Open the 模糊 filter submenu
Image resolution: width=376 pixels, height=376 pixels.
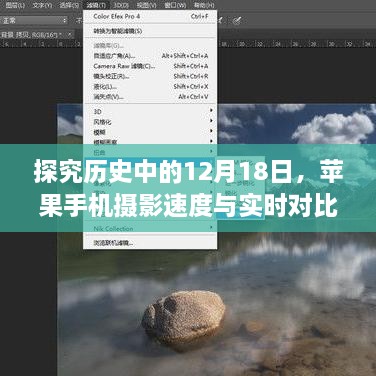point(150,132)
